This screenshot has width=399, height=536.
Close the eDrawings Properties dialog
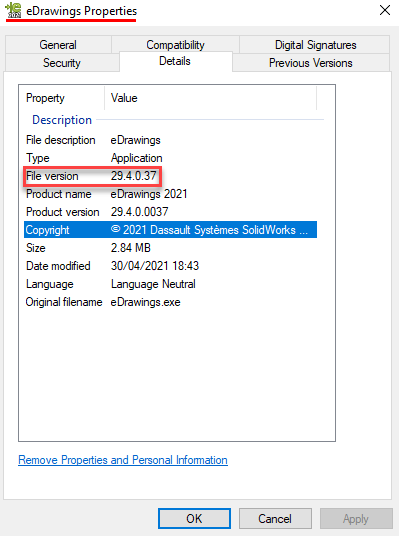(385, 10)
